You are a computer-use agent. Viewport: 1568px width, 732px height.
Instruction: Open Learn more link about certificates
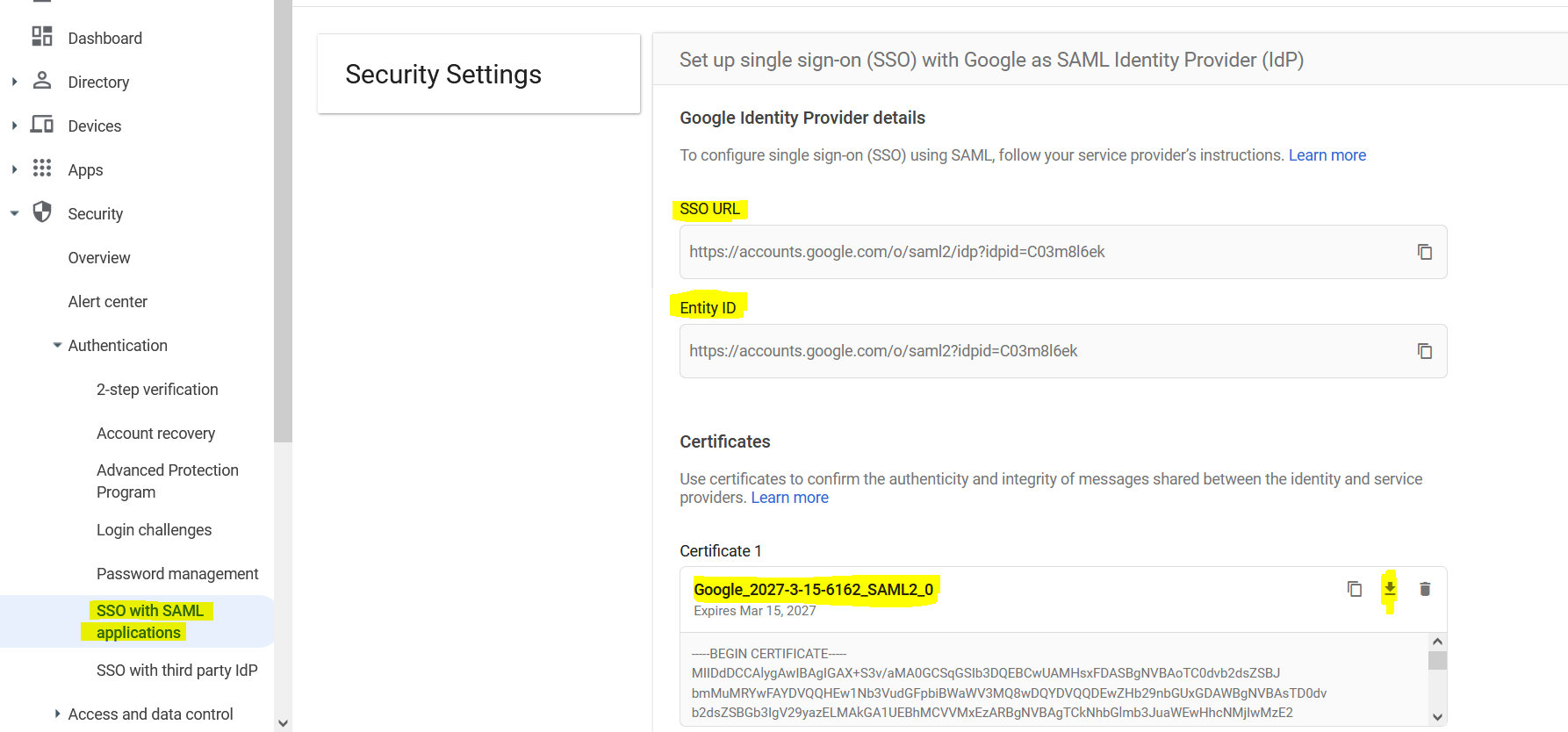(x=789, y=498)
